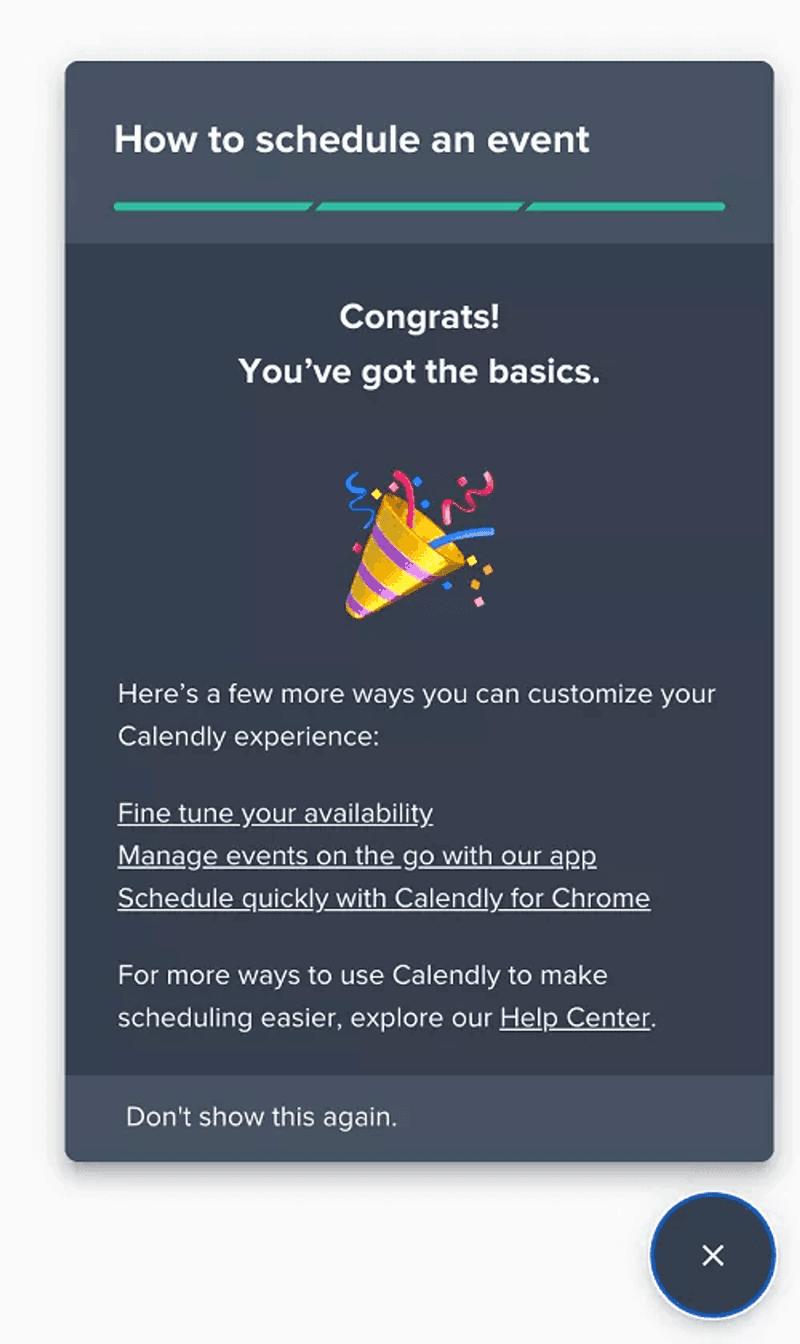The image size is (800, 1344).
Task: Visit the Help Center
Action: point(572,1018)
